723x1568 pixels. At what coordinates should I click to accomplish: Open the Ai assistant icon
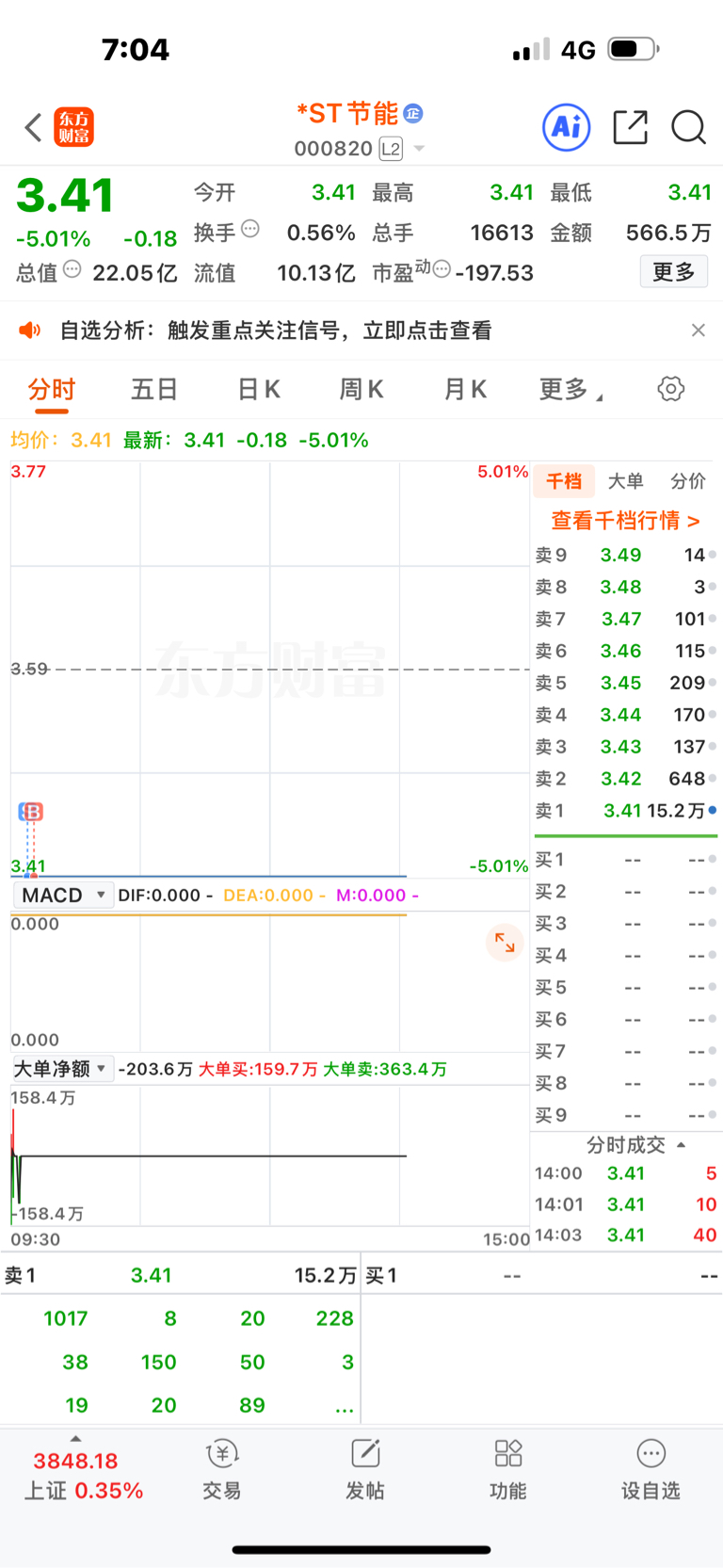567,127
